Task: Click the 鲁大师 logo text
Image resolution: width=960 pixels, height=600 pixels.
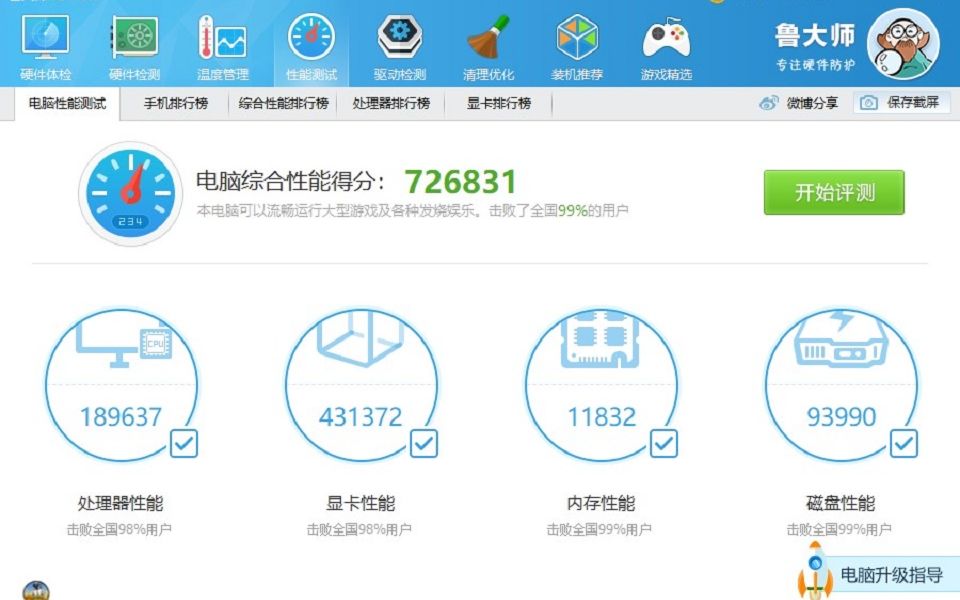Action: tap(814, 36)
